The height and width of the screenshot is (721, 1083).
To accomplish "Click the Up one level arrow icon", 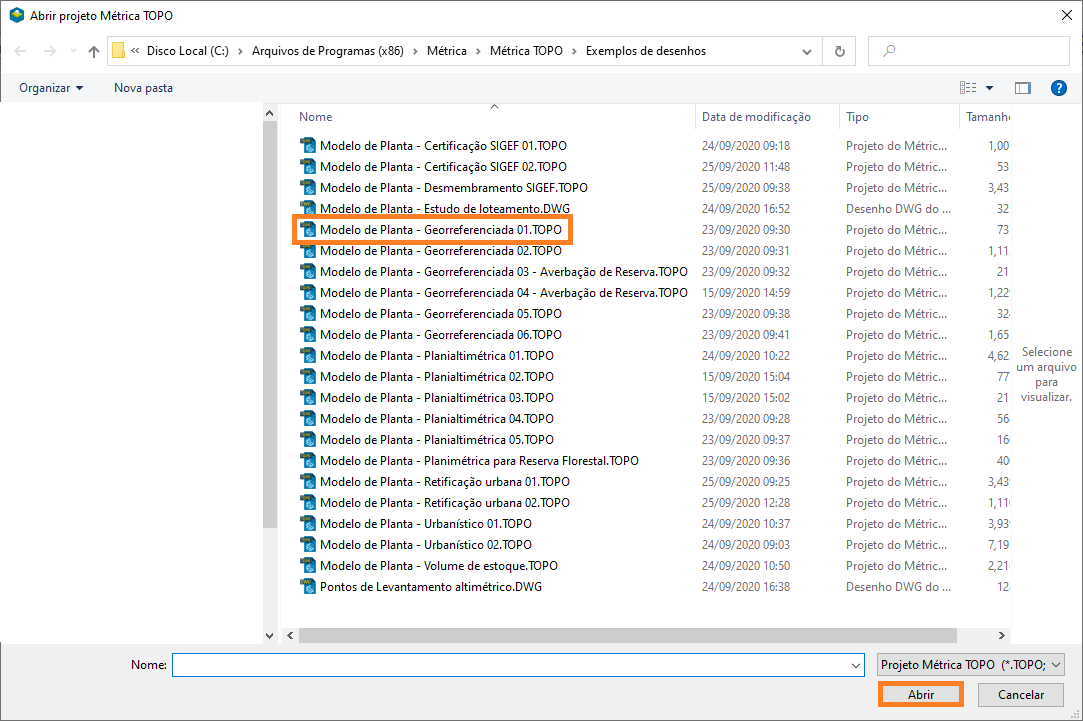I will [94, 51].
